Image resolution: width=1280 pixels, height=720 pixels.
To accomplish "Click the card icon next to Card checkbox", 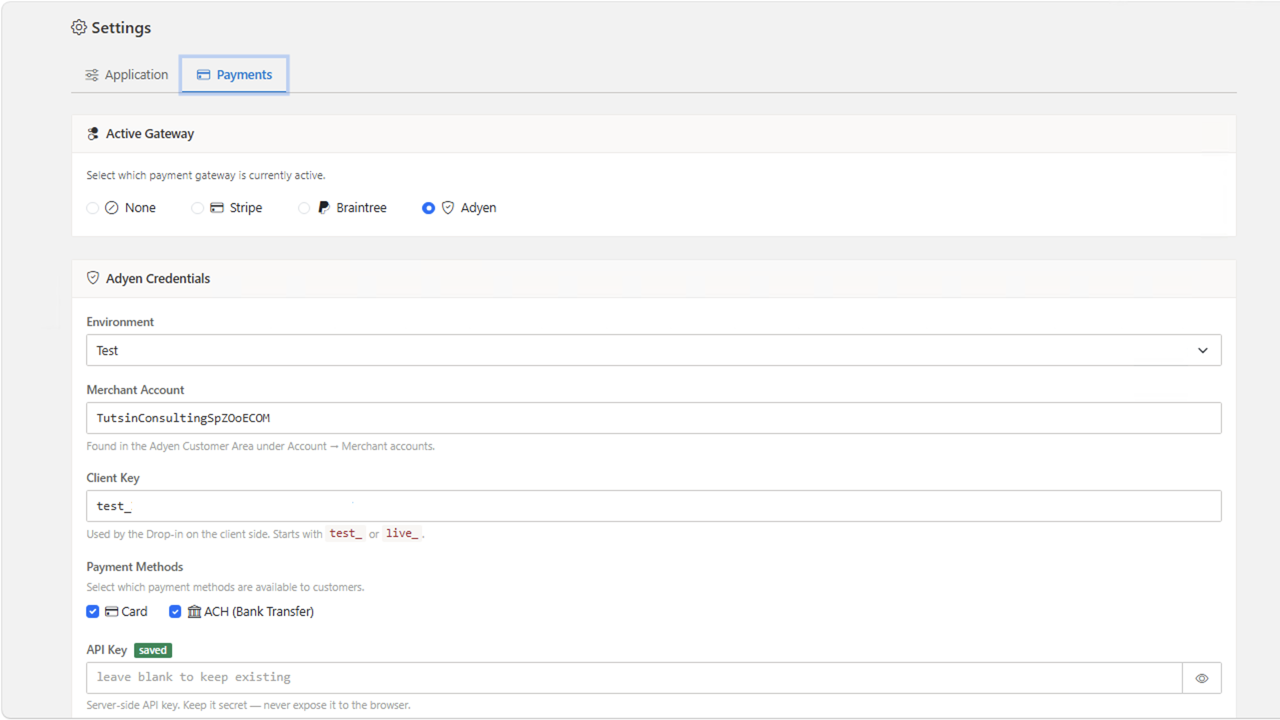I will coord(110,611).
